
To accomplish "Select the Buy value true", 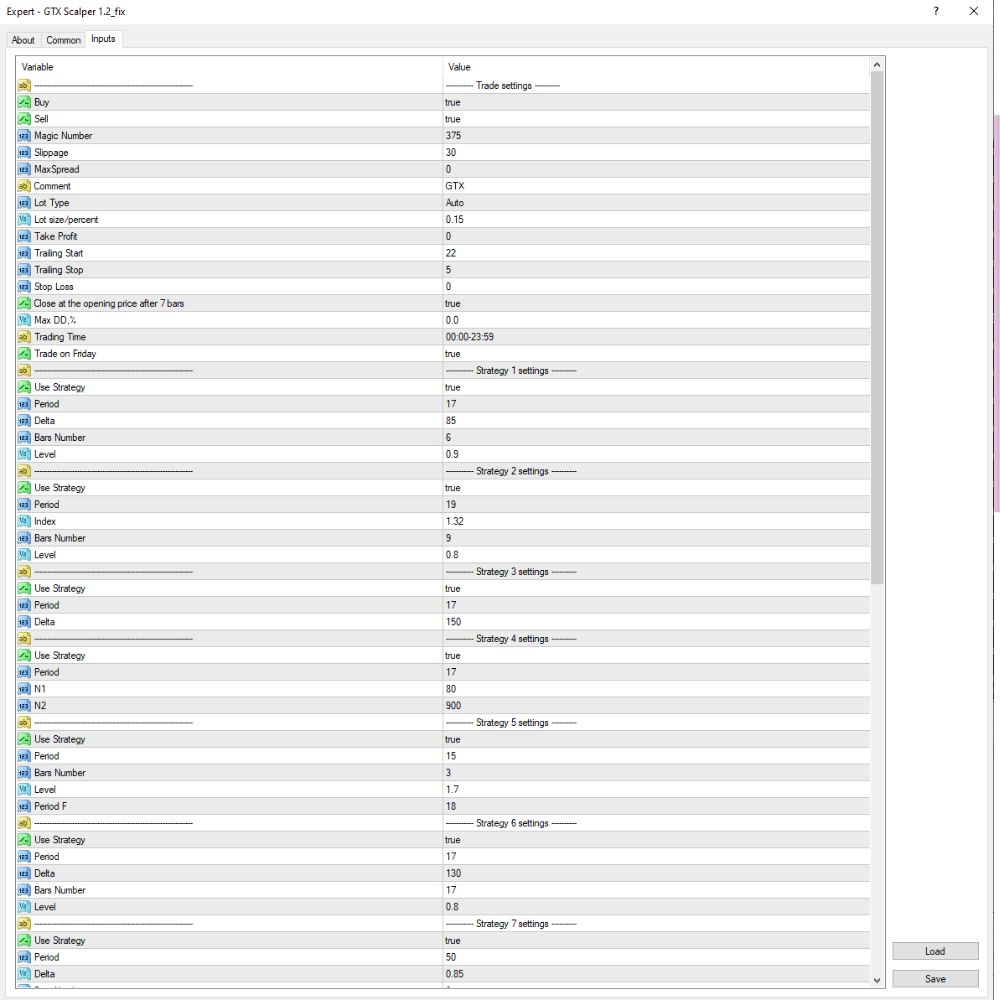I will pyautogui.click(x=453, y=102).
